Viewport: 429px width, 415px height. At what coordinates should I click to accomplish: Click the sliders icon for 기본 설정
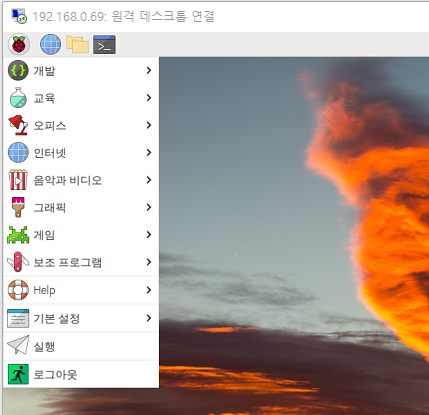(18, 318)
